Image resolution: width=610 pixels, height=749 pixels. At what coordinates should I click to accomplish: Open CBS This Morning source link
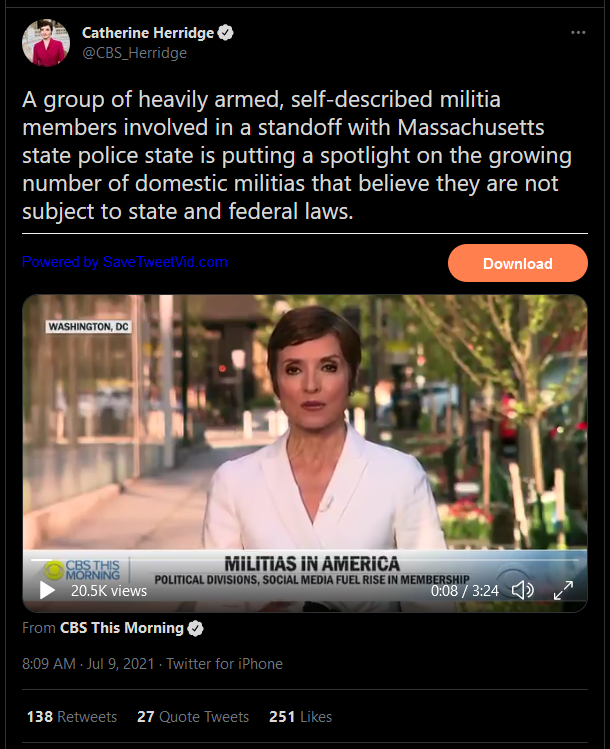(x=122, y=628)
